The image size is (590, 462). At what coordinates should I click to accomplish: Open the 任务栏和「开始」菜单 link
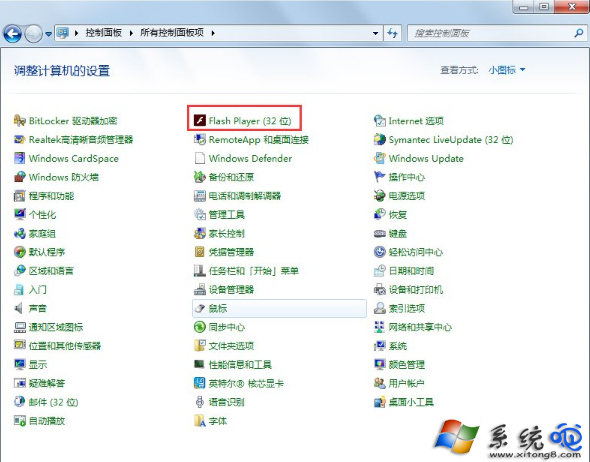pos(254,271)
